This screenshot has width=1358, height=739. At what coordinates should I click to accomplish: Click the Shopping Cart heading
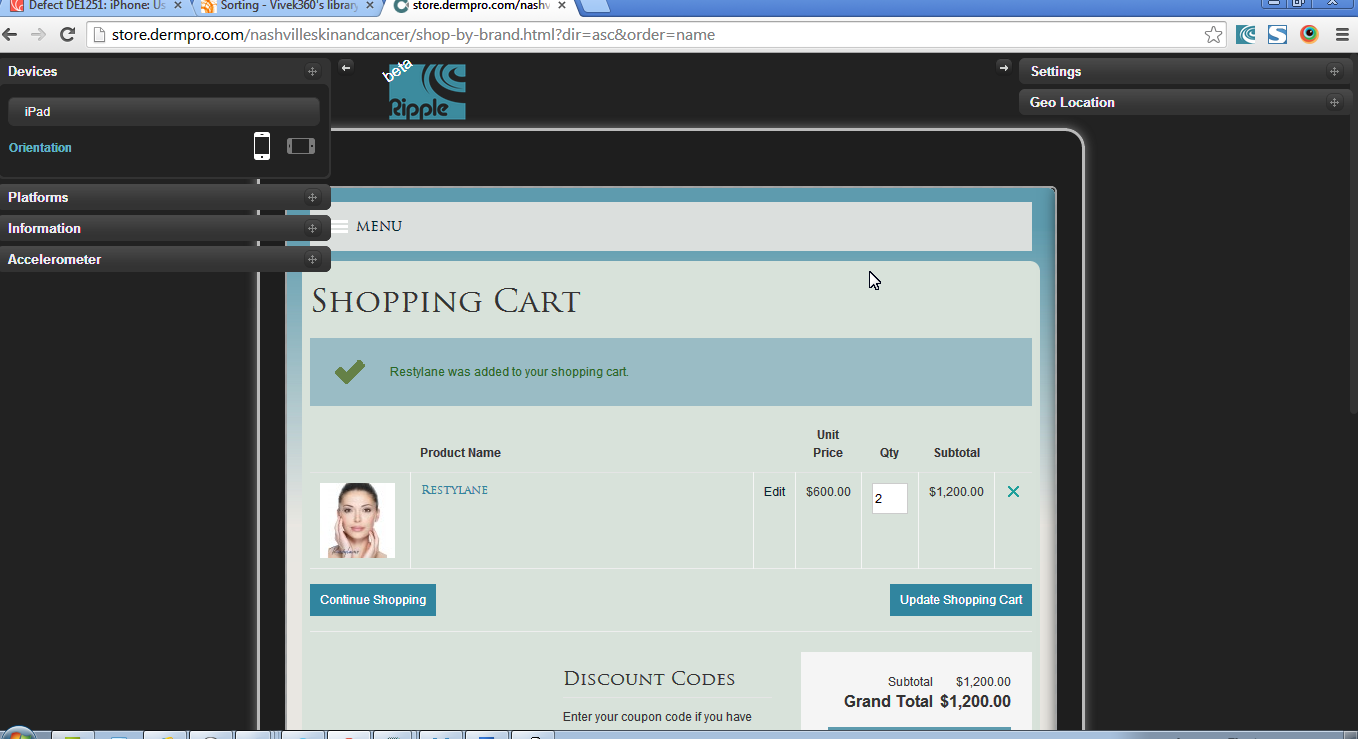446,301
